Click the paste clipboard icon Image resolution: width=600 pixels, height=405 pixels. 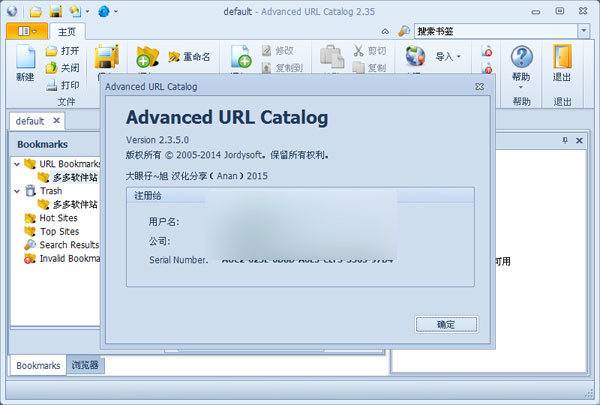pos(332,57)
